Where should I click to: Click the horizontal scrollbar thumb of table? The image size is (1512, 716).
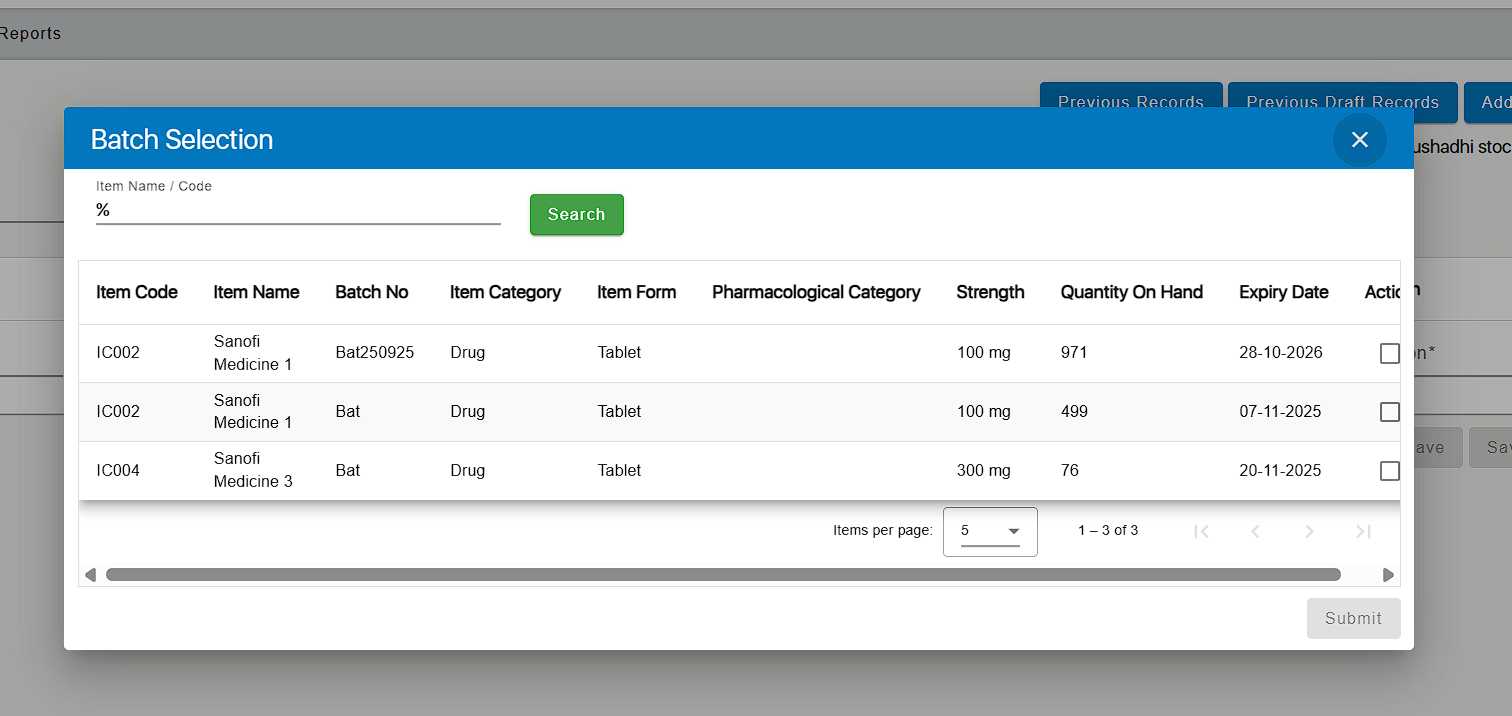click(x=722, y=575)
